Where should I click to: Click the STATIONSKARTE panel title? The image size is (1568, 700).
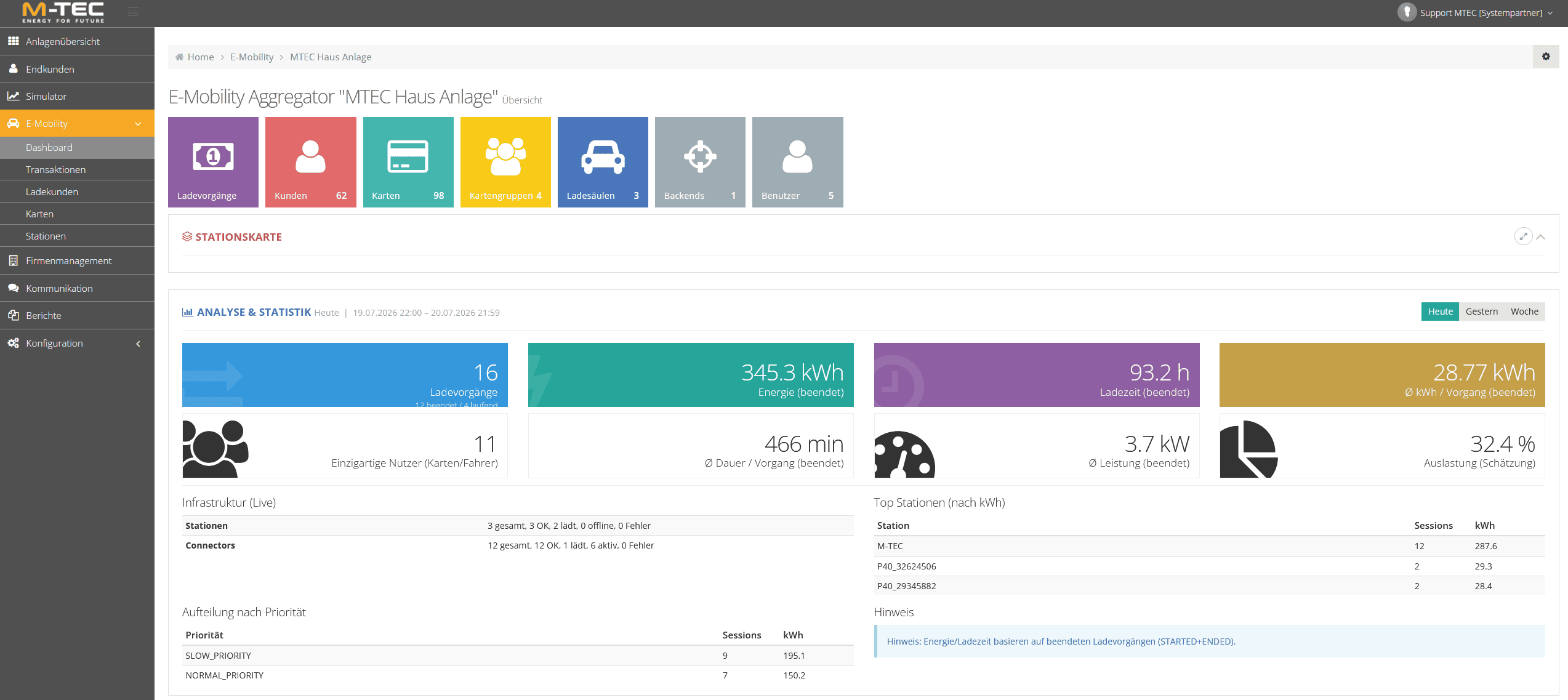pyautogui.click(x=238, y=237)
